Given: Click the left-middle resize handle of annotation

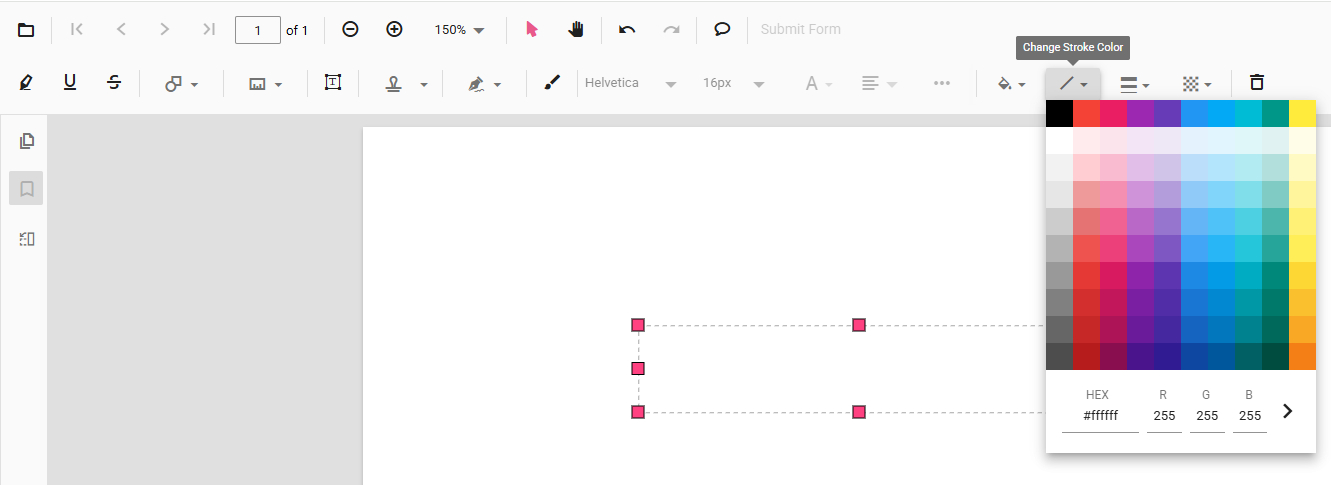Looking at the screenshot, I should click(x=638, y=368).
